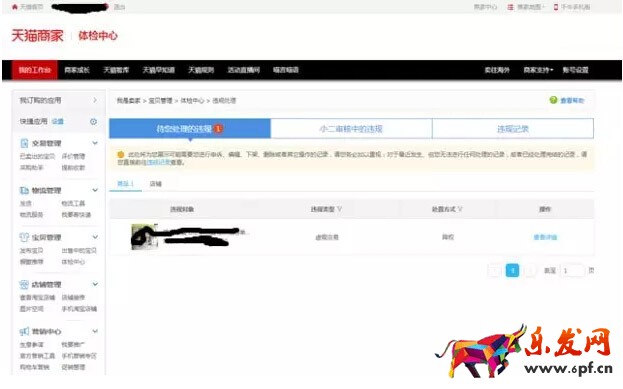Viewport: 623px width, 389px height.
Task: Switch to the 小二审核中的违规 tab
Action: (x=351, y=128)
